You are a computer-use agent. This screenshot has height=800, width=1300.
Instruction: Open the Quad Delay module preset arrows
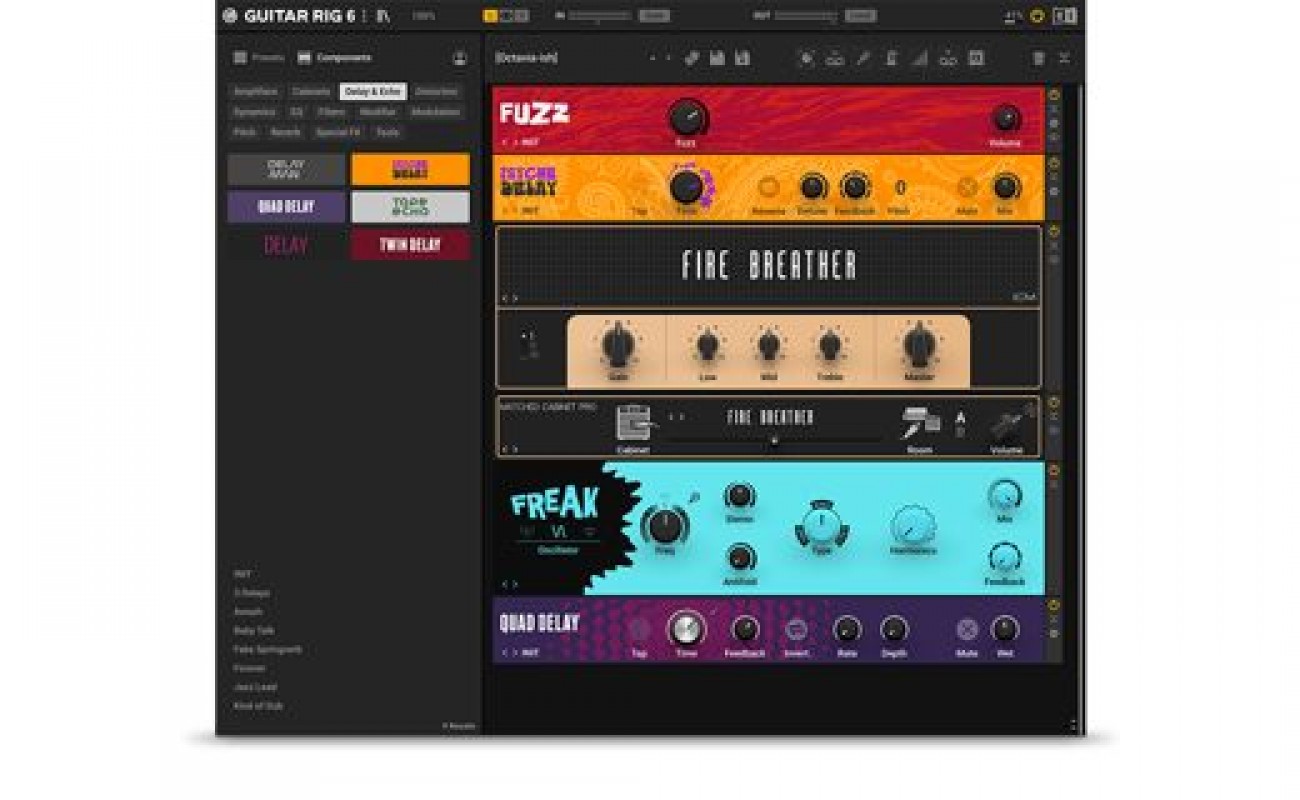point(509,652)
